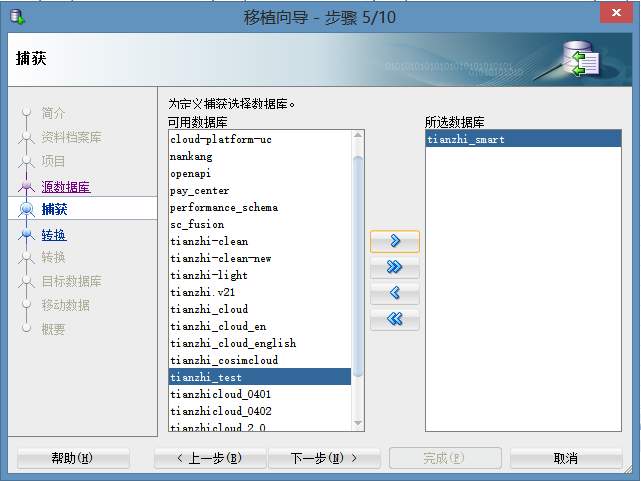Move all databases to chosen list
Viewport: 641px width, 481px height.
pyautogui.click(x=394, y=267)
